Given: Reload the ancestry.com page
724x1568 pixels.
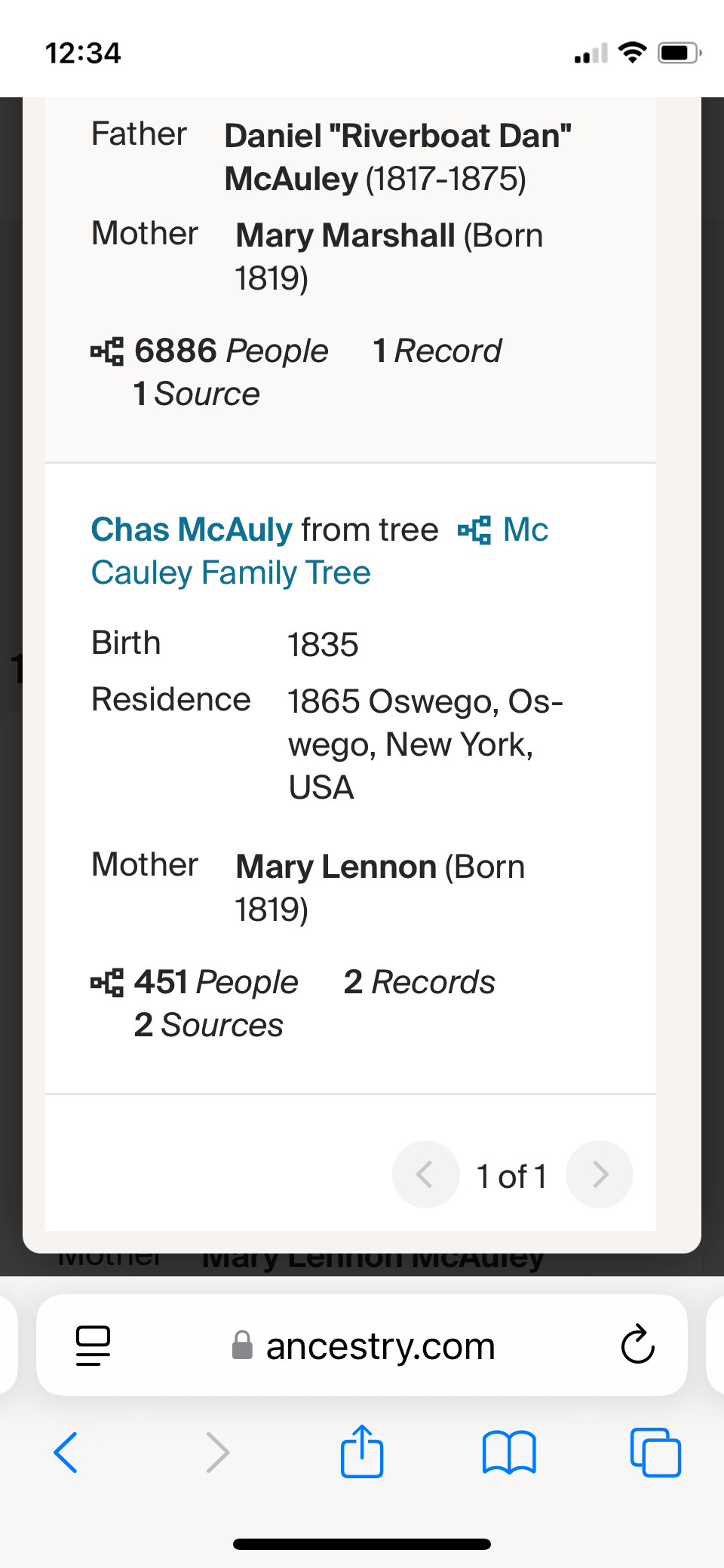Looking at the screenshot, I should pos(637,1344).
